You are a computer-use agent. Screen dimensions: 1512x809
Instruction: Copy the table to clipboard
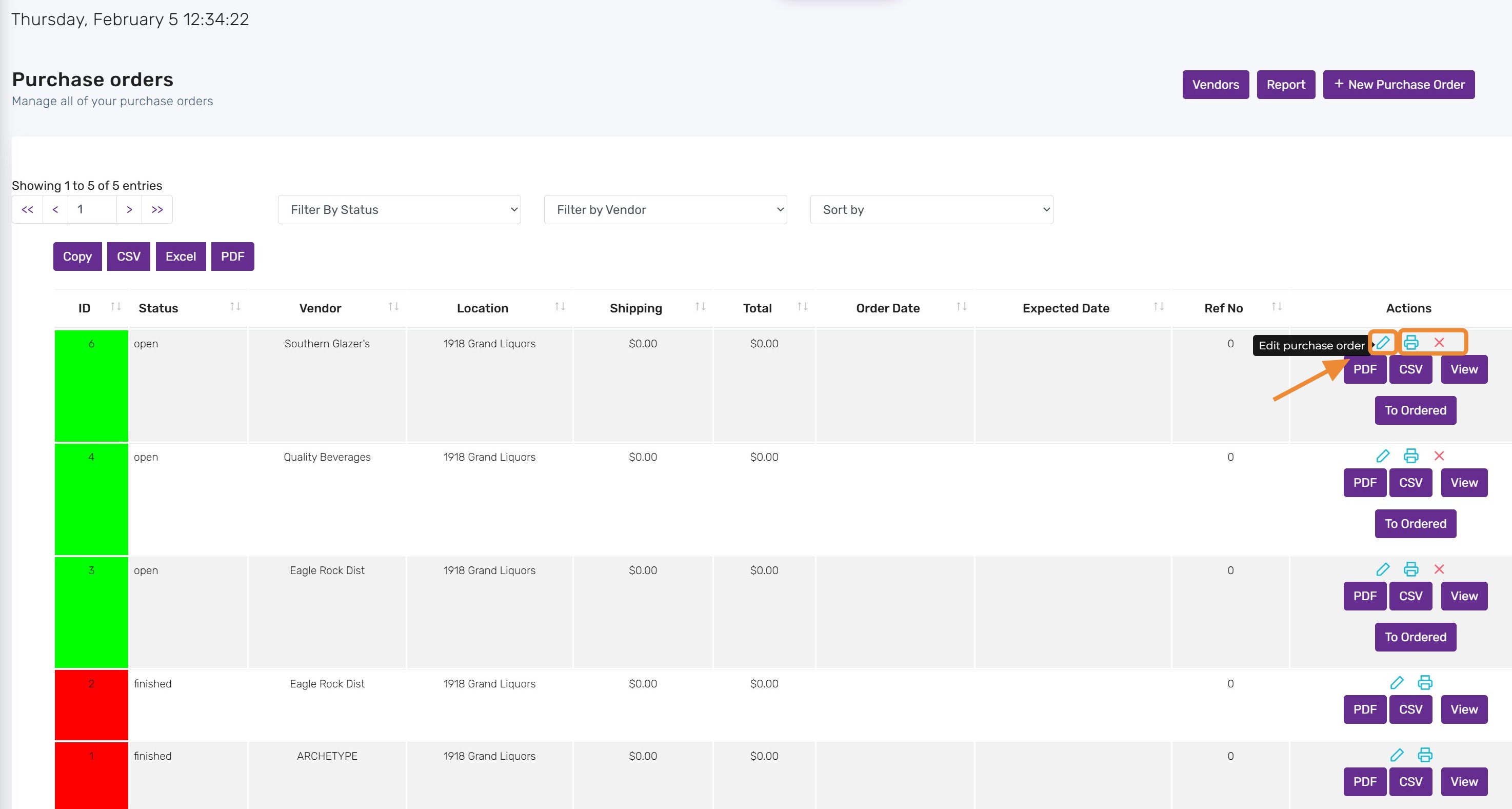coord(77,256)
